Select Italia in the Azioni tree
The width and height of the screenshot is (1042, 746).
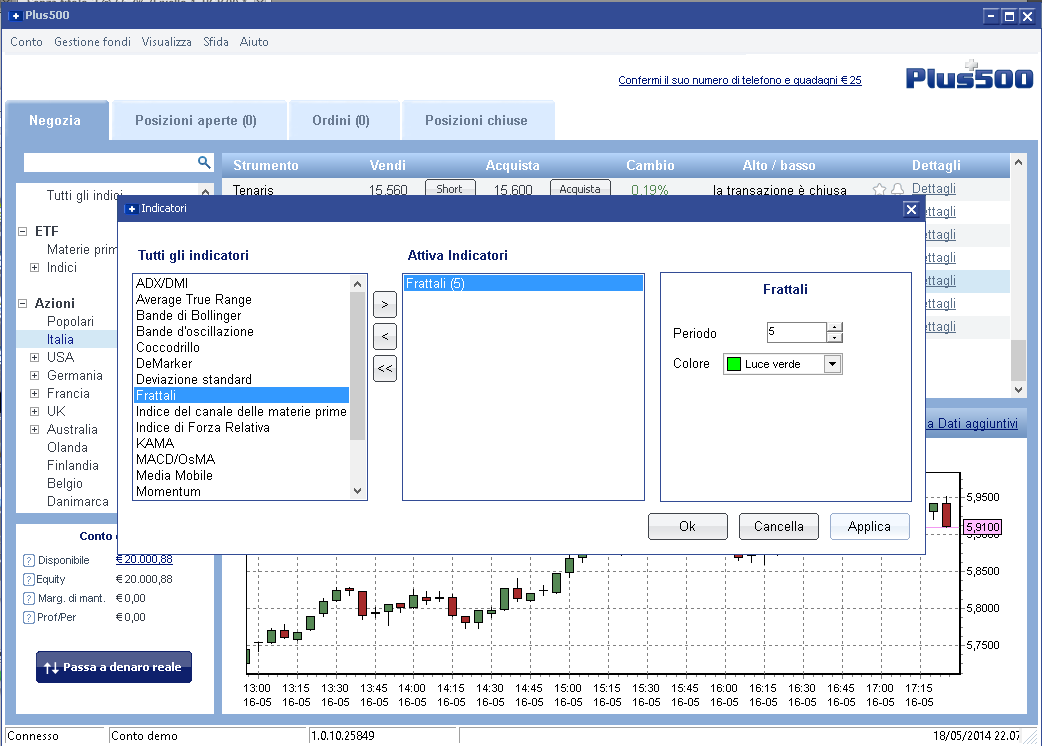[60, 339]
